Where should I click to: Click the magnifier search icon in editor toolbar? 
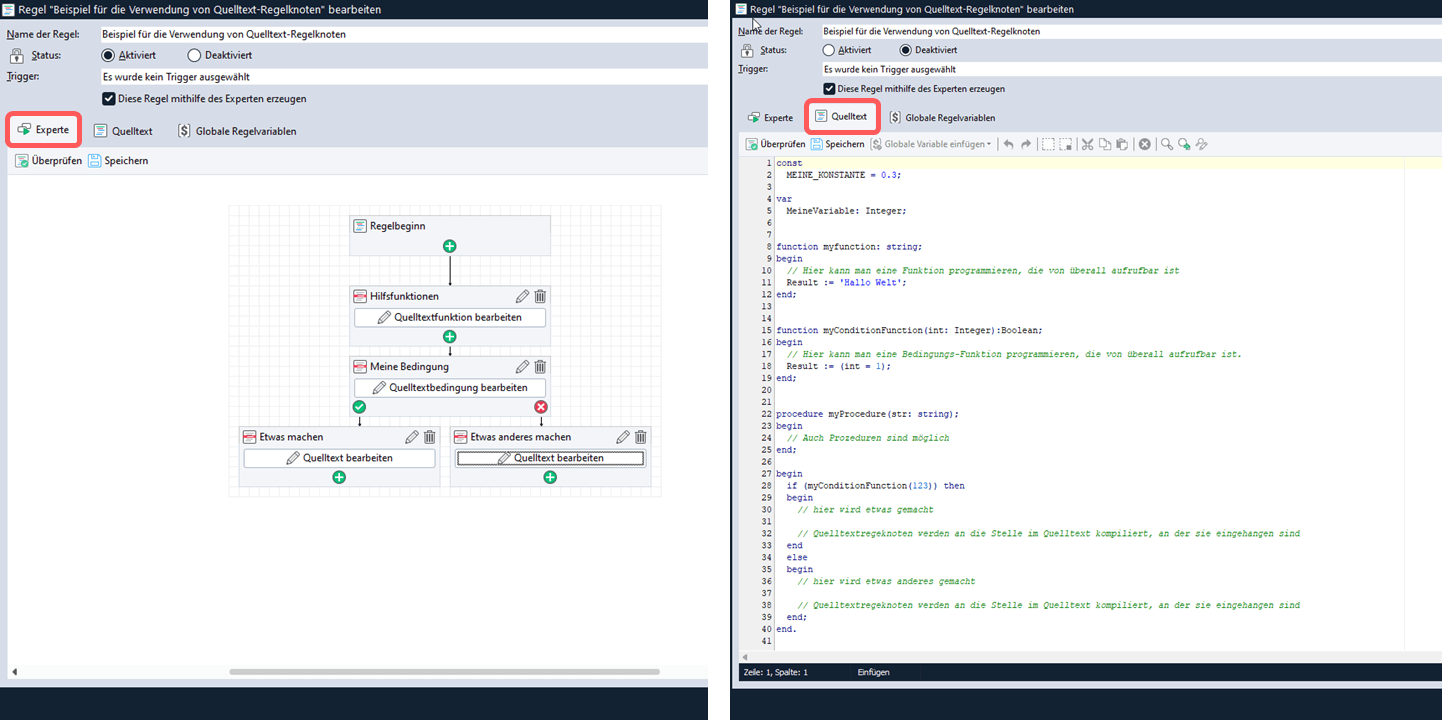(1166, 144)
